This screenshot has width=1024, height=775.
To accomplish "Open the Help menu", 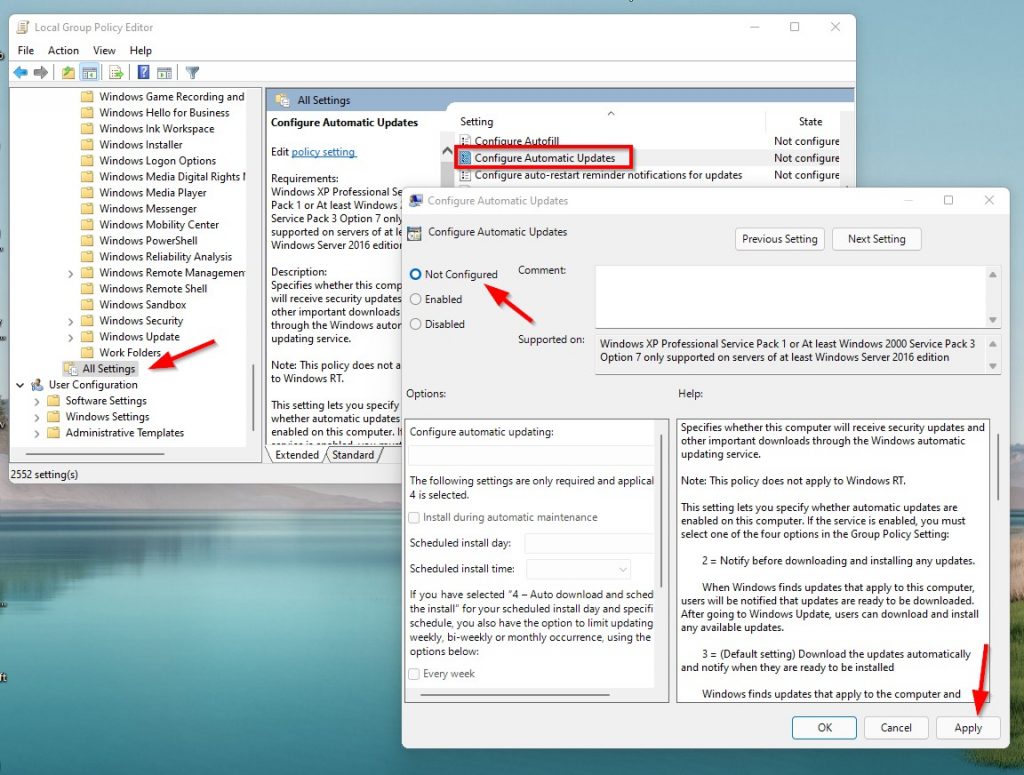I will pos(140,50).
